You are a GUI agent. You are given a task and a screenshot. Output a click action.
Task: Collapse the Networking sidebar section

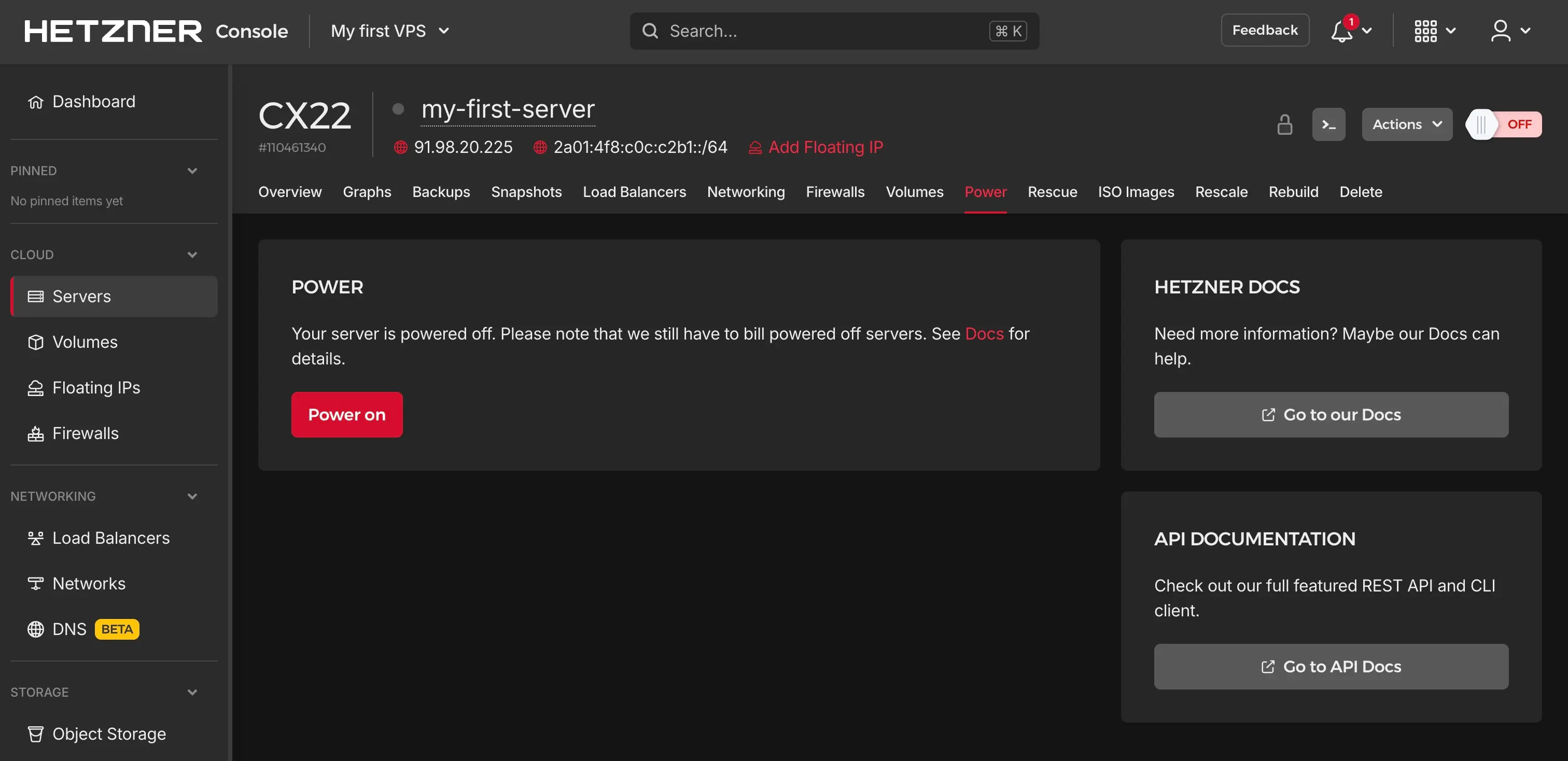[x=192, y=497]
